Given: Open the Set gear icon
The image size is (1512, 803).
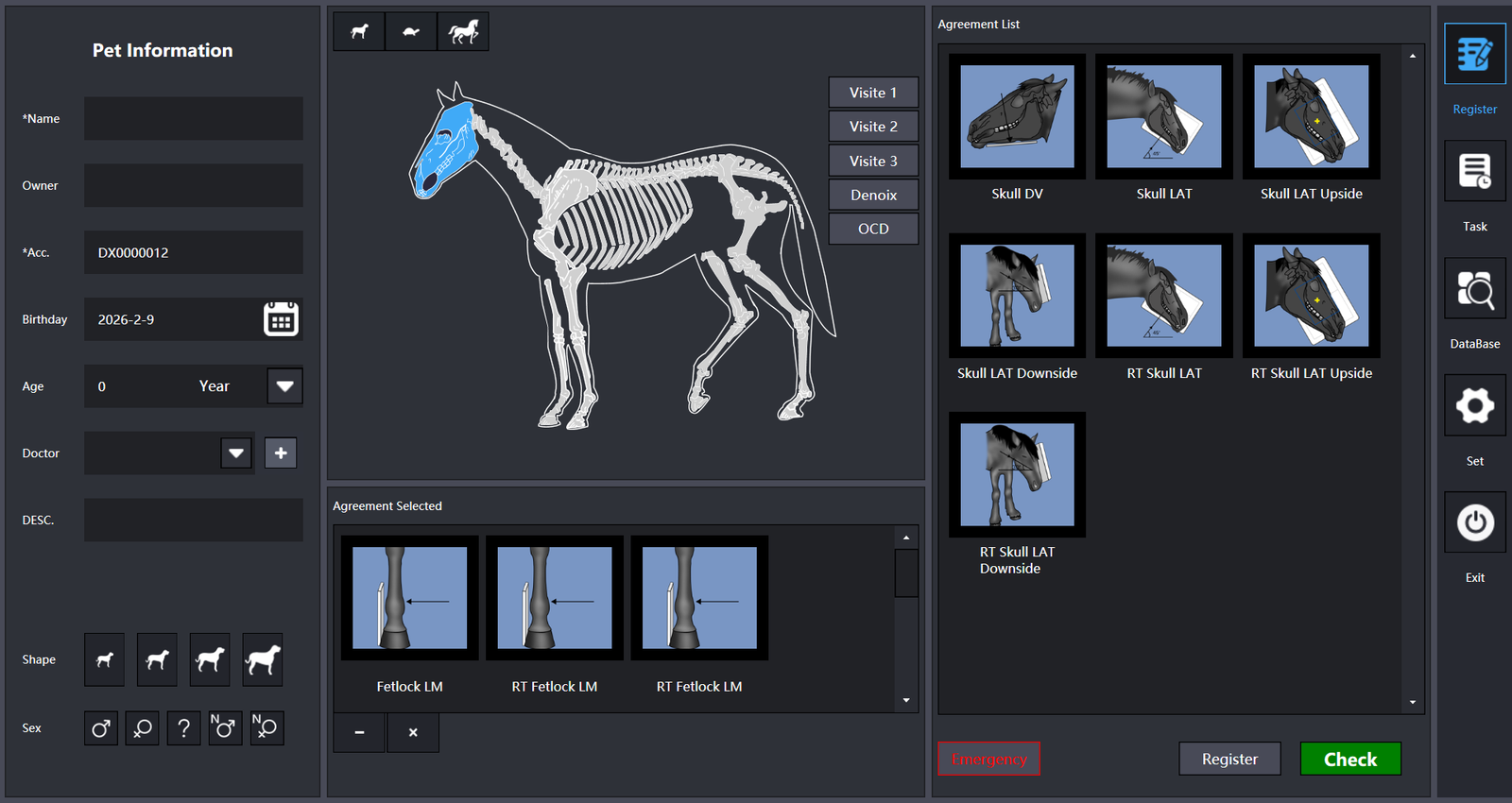Looking at the screenshot, I should click(1474, 406).
